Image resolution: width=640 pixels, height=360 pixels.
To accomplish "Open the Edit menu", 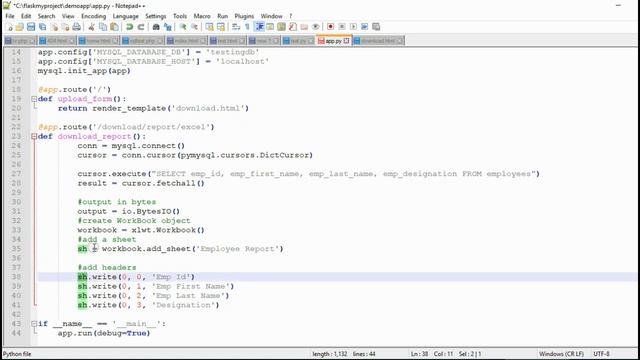I will coord(26,16).
